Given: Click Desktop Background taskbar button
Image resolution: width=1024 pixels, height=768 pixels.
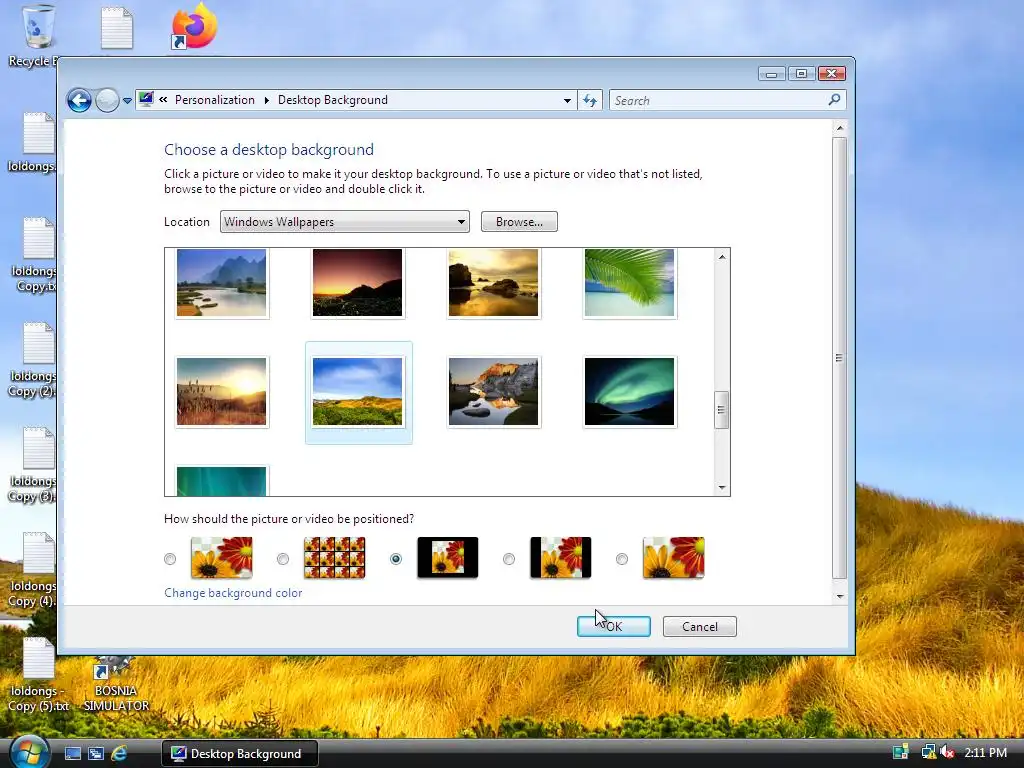Looking at the screenshot, I should tap(240, 754).
